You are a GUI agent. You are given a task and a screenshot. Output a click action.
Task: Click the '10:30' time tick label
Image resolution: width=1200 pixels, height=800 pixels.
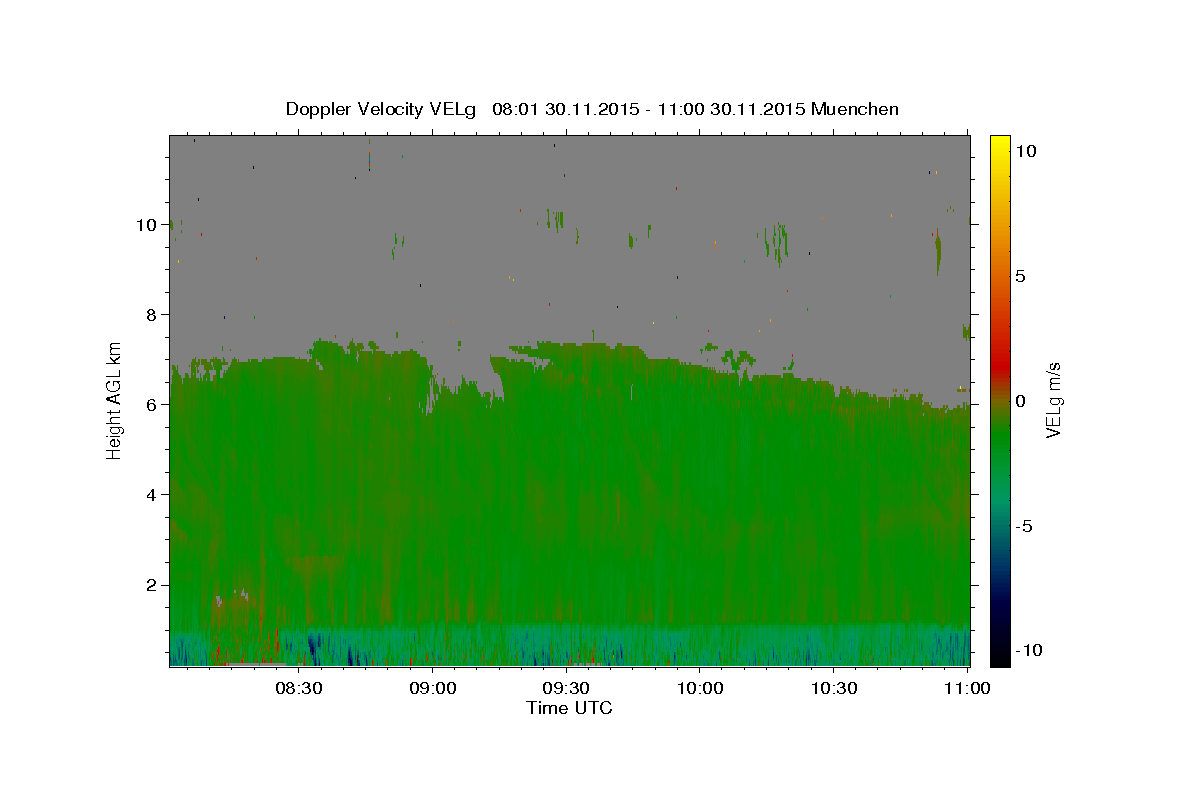[834, 688]
